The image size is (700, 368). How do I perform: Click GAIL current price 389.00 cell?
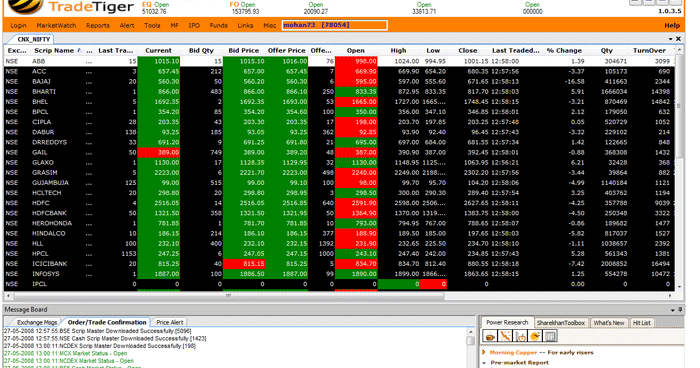click(x=159, y=152)
